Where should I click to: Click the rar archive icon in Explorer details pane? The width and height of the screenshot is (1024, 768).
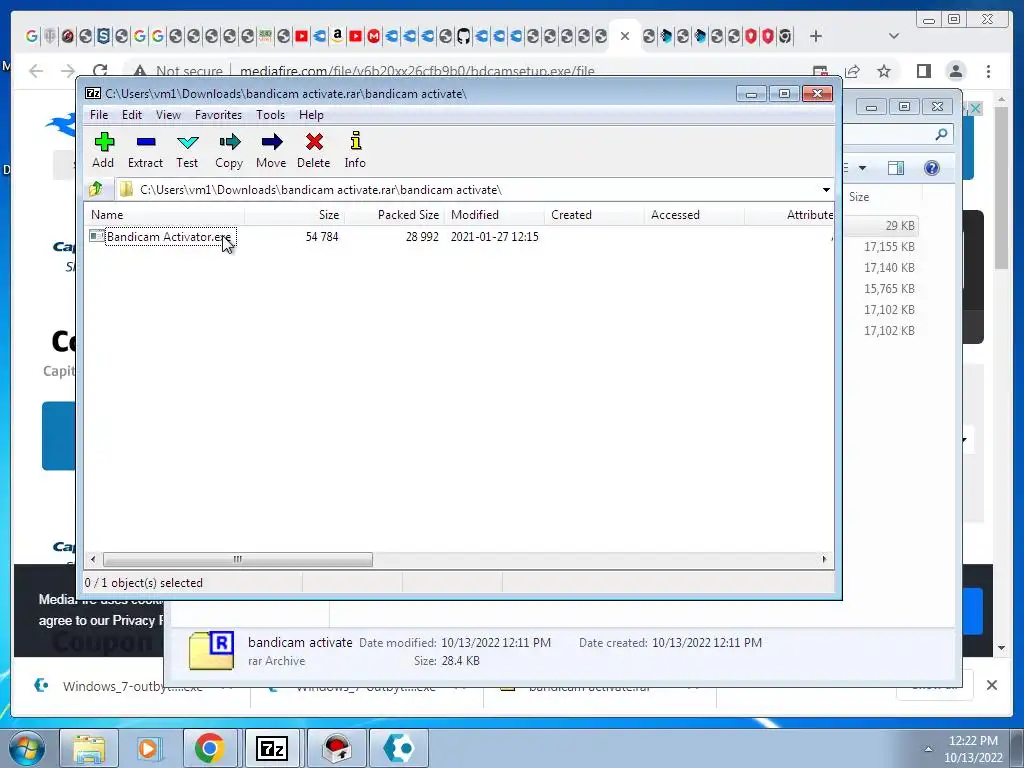[212, 650]
